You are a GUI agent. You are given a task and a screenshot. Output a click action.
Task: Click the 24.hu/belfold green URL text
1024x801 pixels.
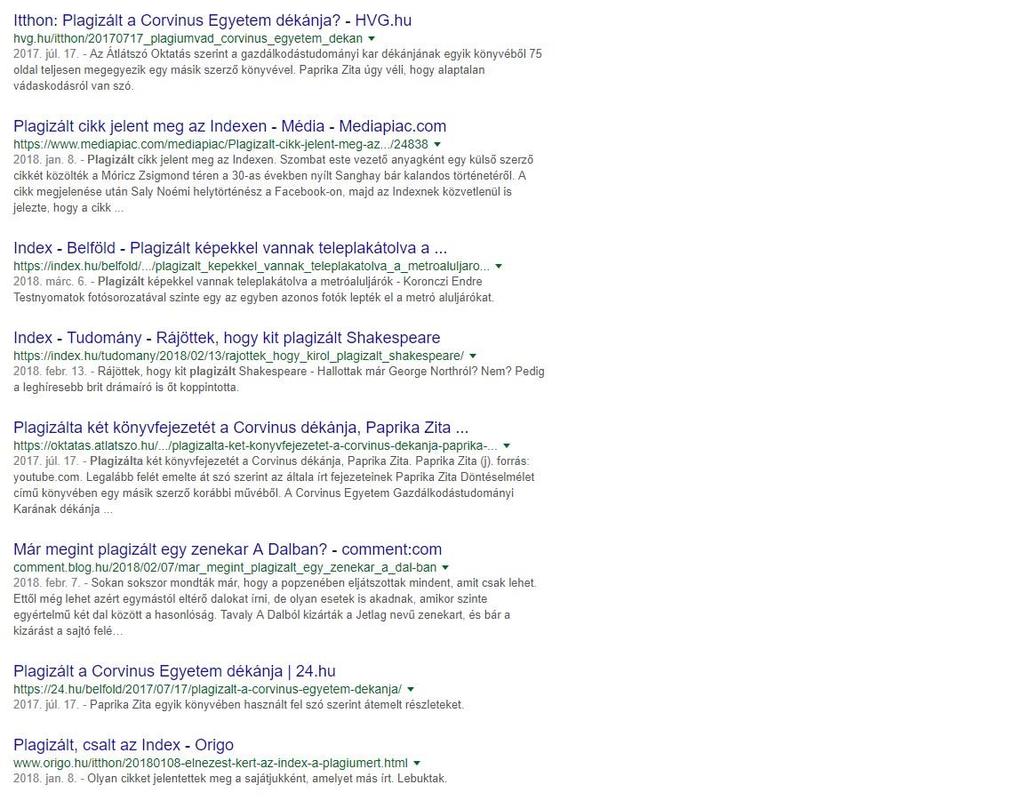tap(208, 689)
